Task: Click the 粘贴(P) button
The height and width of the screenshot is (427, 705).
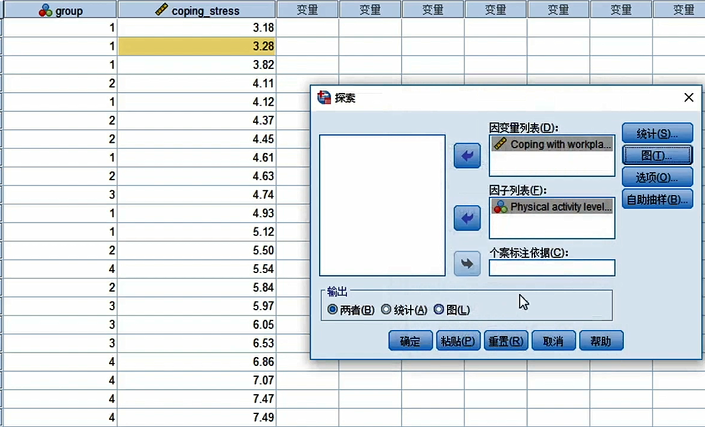Action: click(458, 341)
